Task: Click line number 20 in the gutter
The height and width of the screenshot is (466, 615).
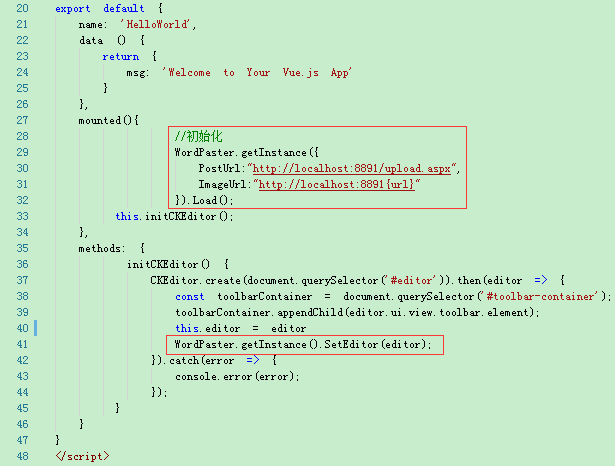Action: 22,8
